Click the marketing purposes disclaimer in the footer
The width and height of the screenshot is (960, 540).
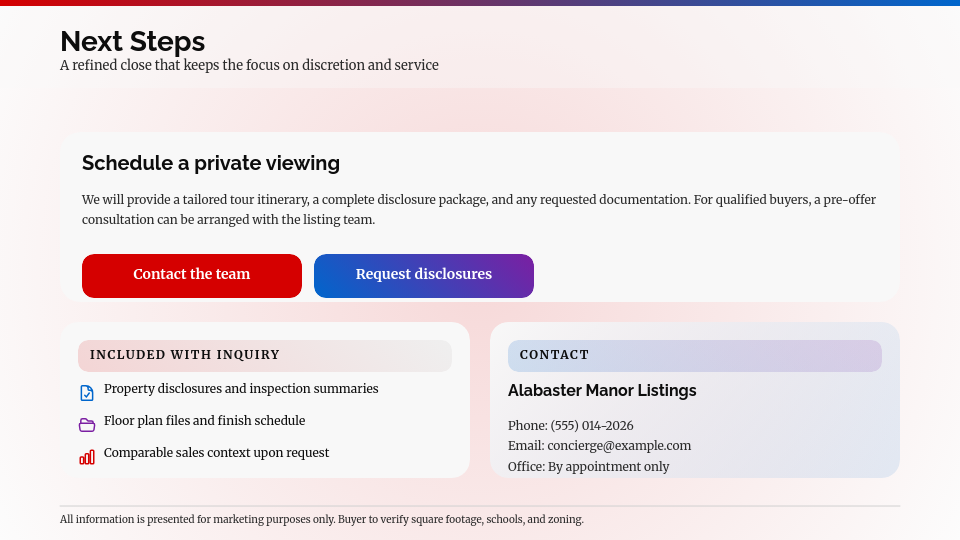click(321, 520)
